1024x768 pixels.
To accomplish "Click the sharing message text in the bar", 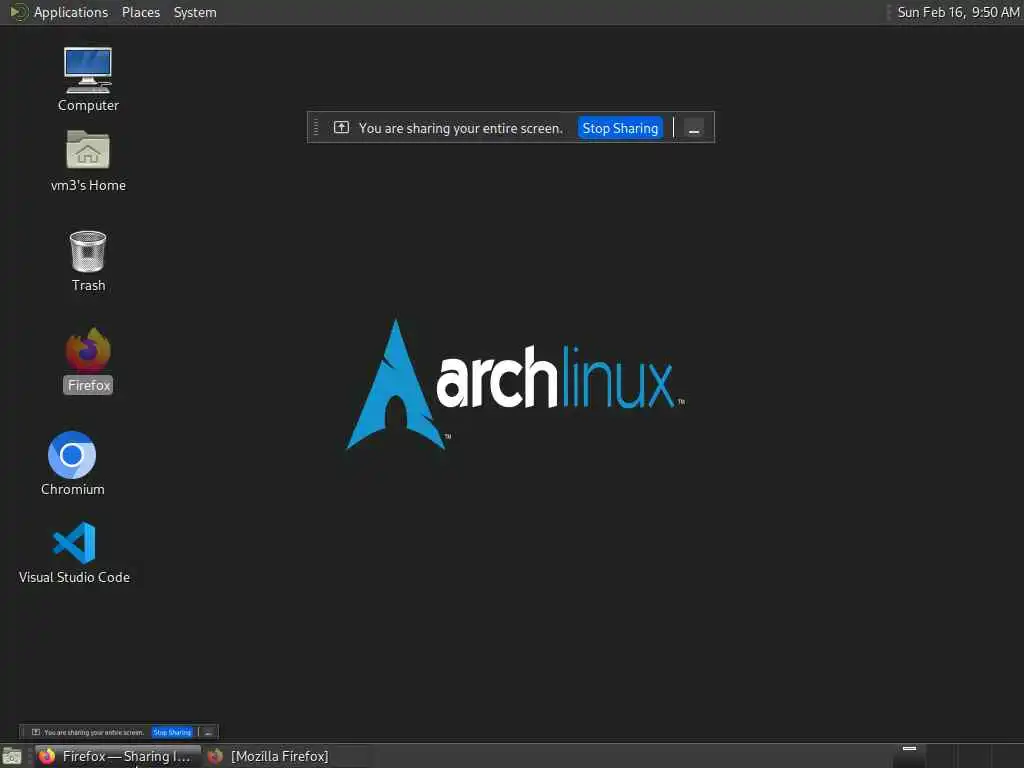I will 460,128.
